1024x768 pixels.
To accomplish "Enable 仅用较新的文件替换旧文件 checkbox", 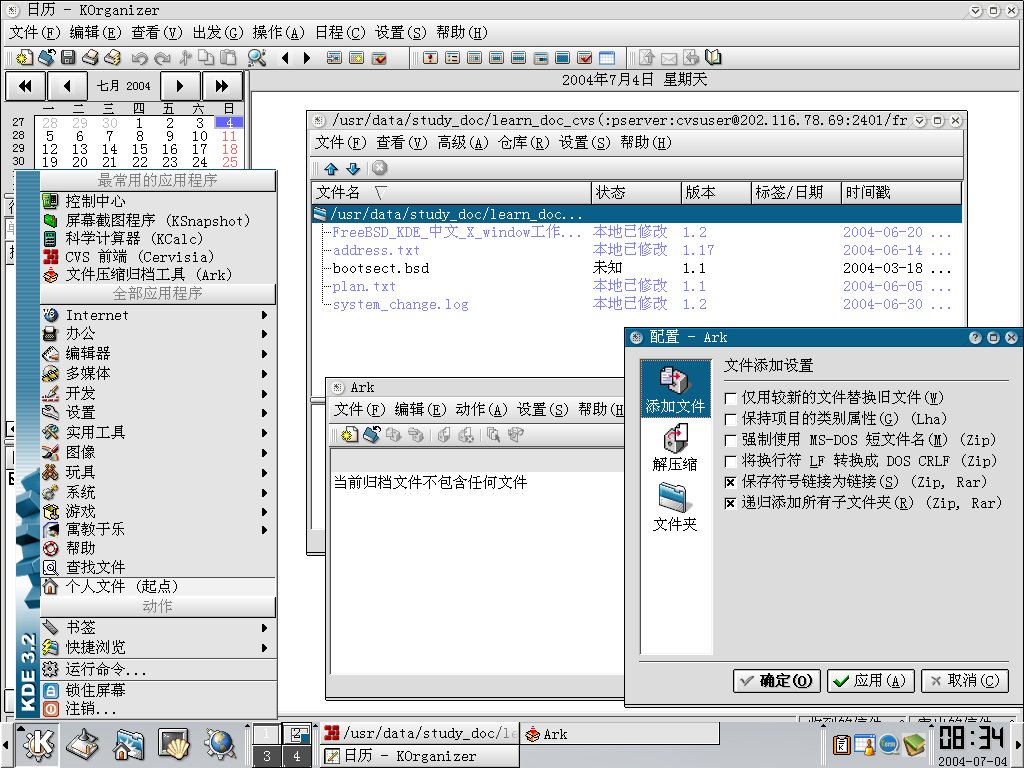I will (x=731, y=398).
